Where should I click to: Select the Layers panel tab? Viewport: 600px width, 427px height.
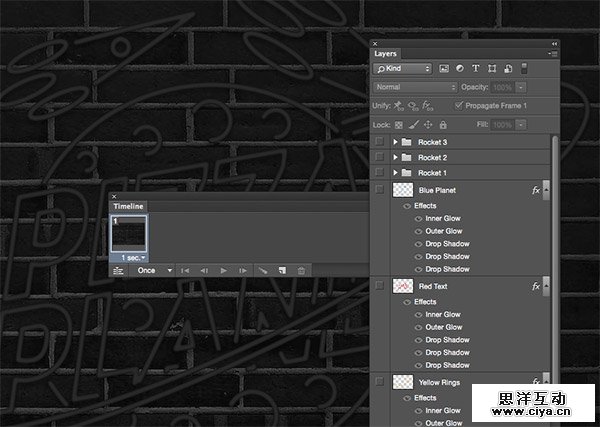[x=386, y=53]
